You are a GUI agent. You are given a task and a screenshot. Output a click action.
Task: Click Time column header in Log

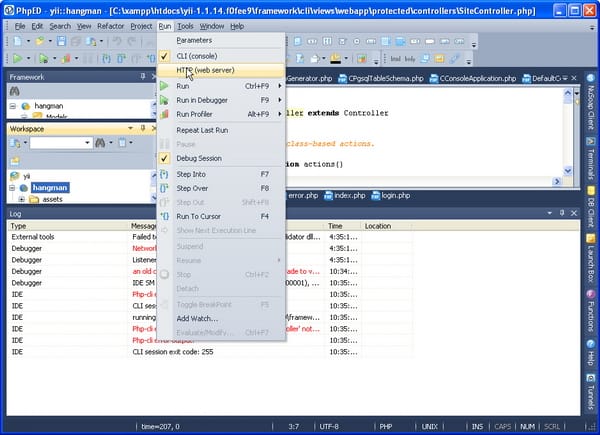342,226
